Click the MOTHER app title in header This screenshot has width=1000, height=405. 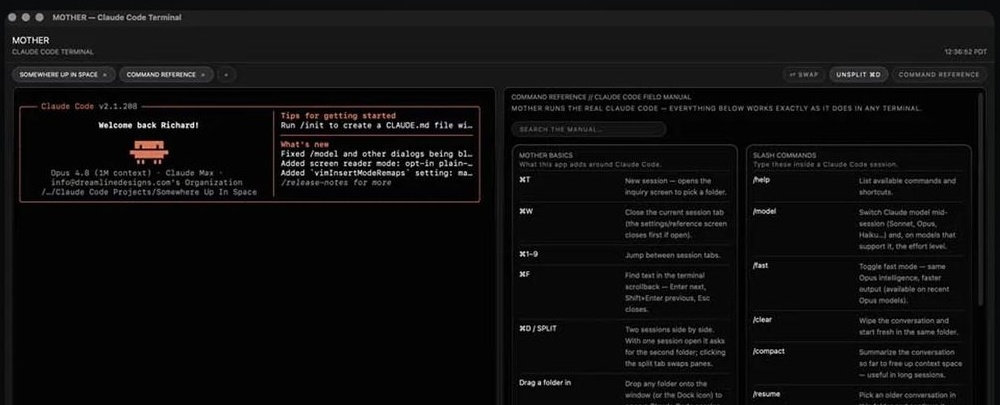30,40
